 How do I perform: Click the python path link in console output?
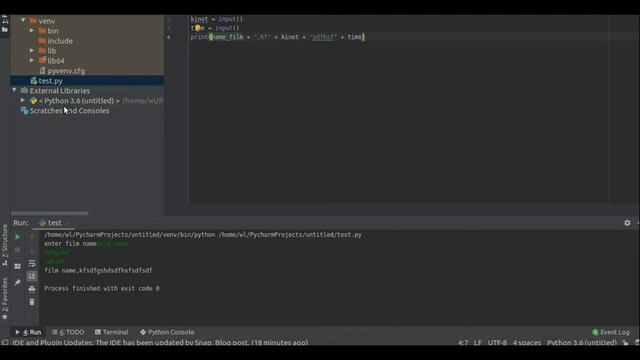203,235
